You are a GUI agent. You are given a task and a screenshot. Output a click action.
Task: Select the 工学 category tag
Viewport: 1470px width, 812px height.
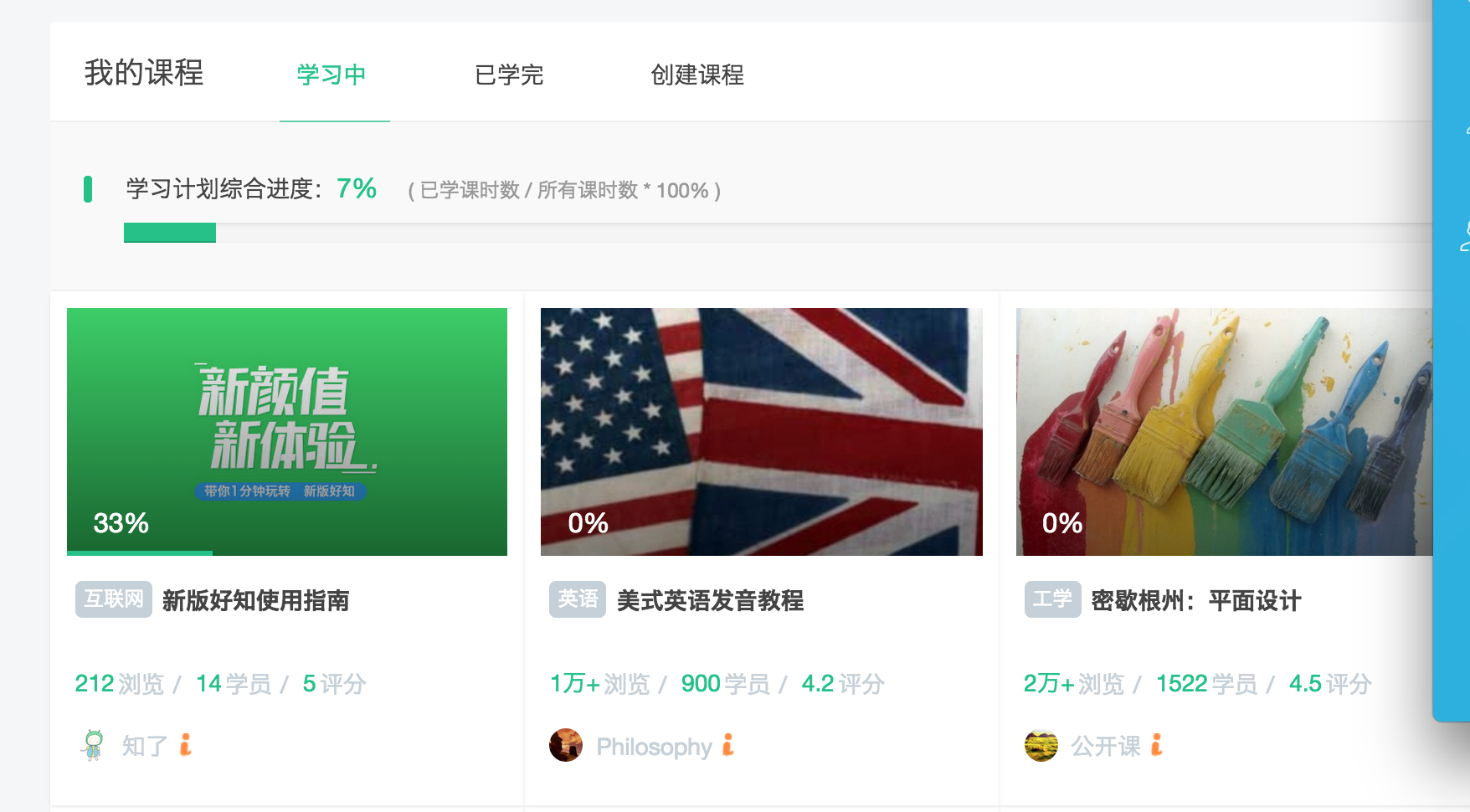click(1053, 599)
